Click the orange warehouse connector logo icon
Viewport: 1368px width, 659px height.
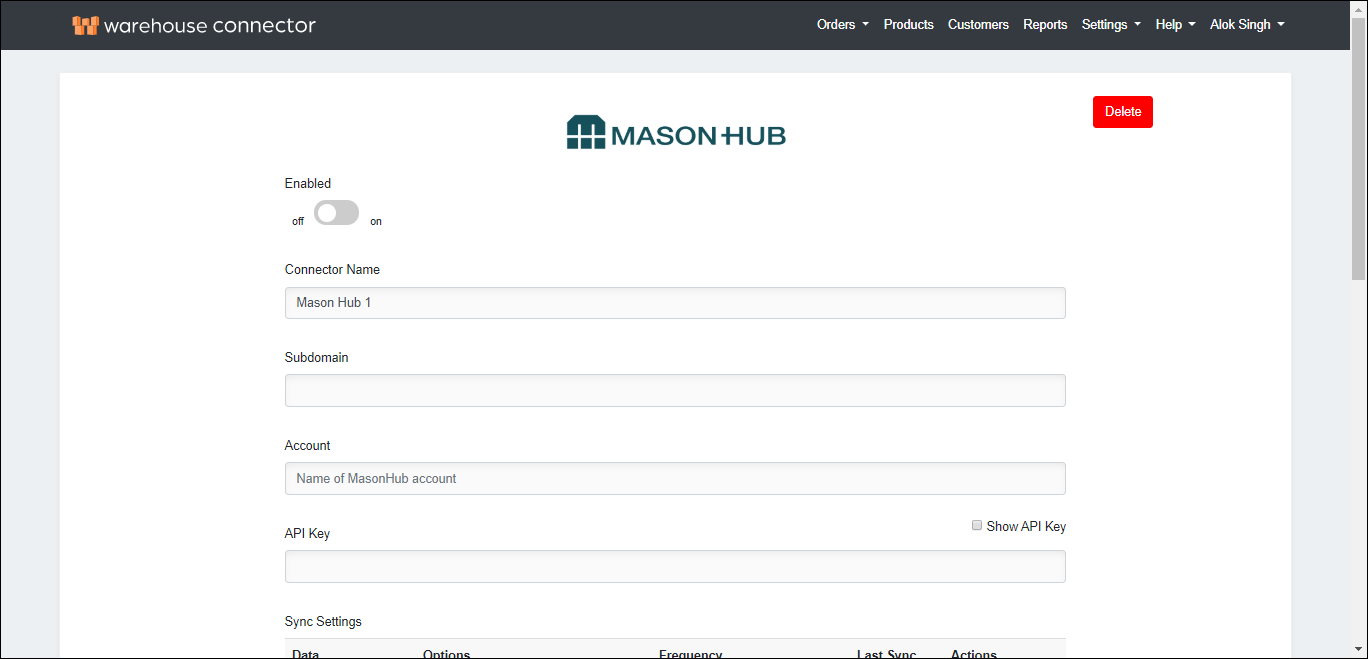click(x=85, y=24)
